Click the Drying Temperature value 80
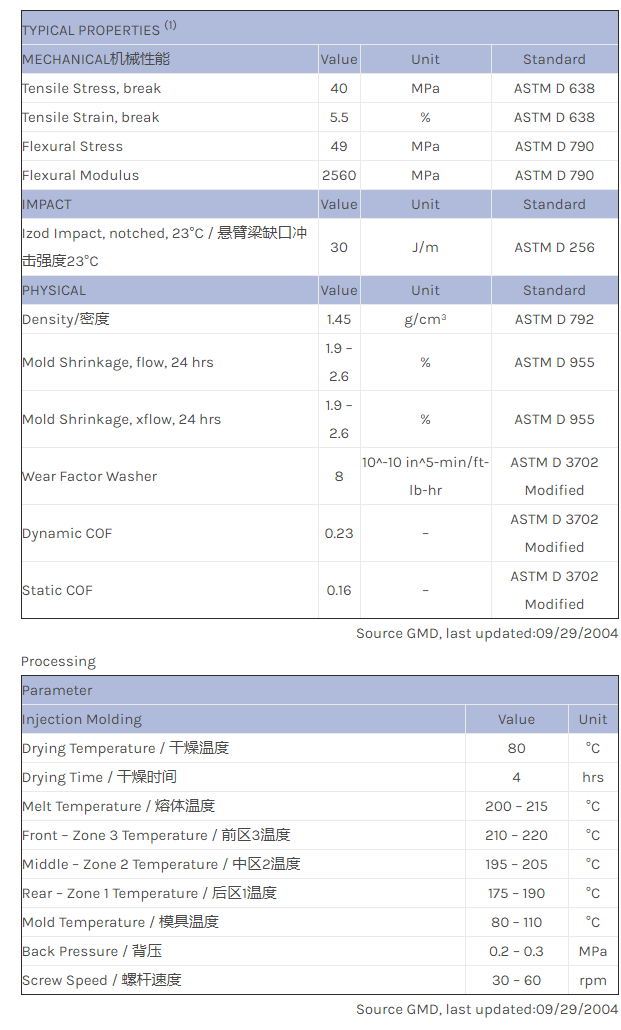Screen dimensions: 621x1030 click(x=516, y=748)
